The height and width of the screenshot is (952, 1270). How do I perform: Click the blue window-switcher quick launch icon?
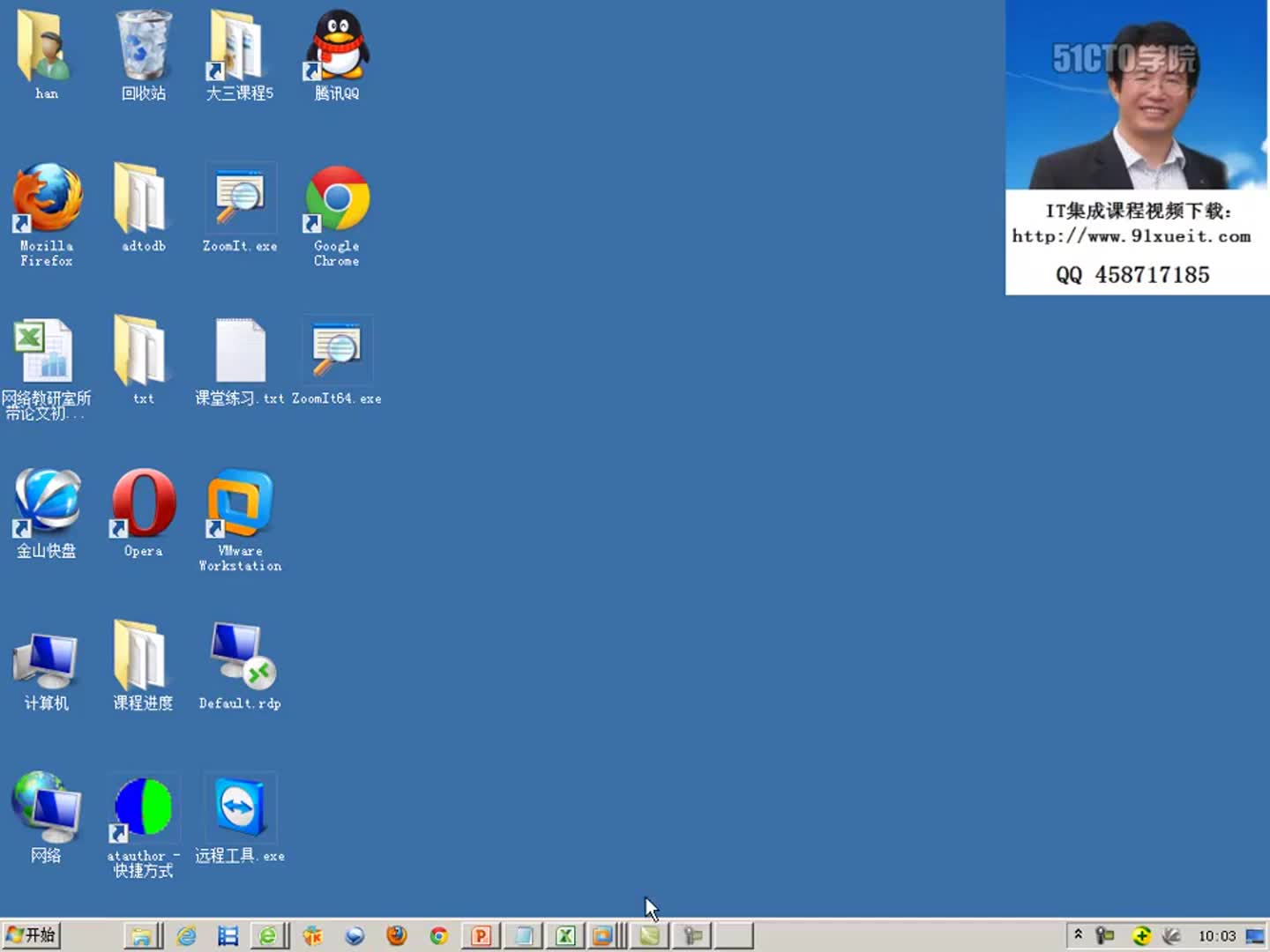[x=228, y=935]
